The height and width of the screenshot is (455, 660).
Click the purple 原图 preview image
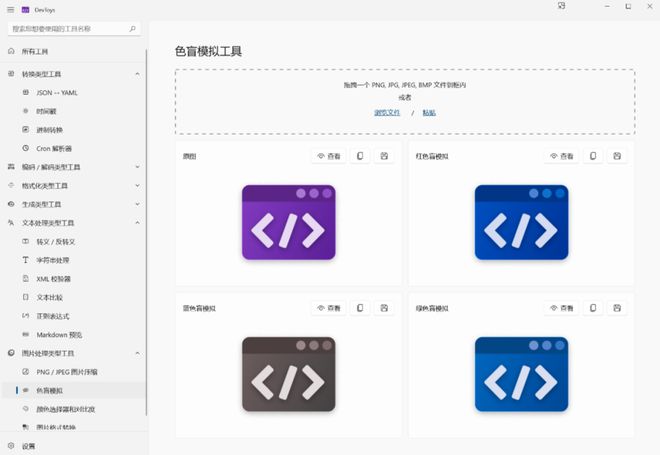(289, 222)
